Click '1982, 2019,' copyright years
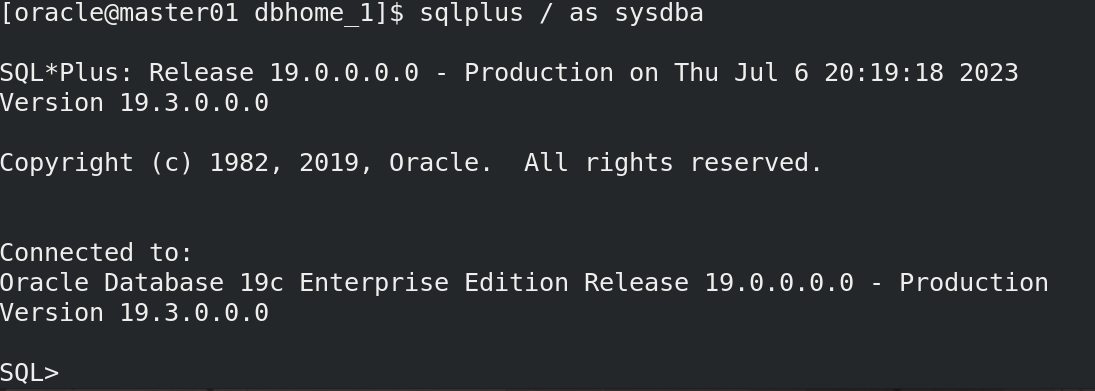Screen dimensions: 1095x391 point(291,163)
